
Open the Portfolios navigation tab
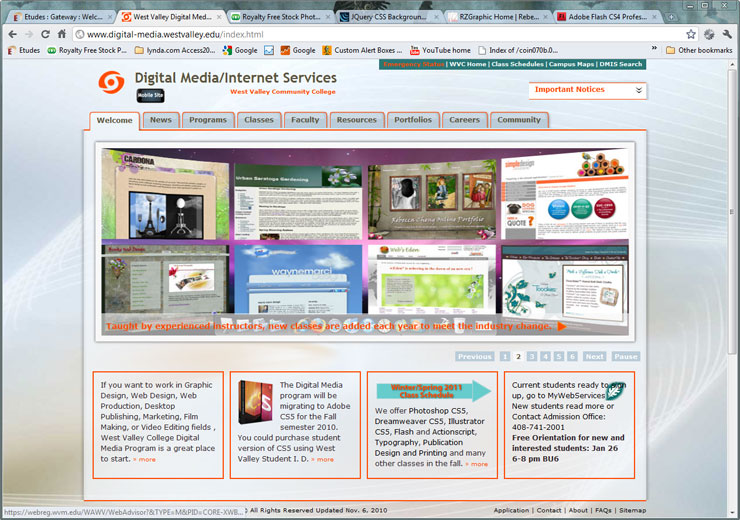(413, 120)
